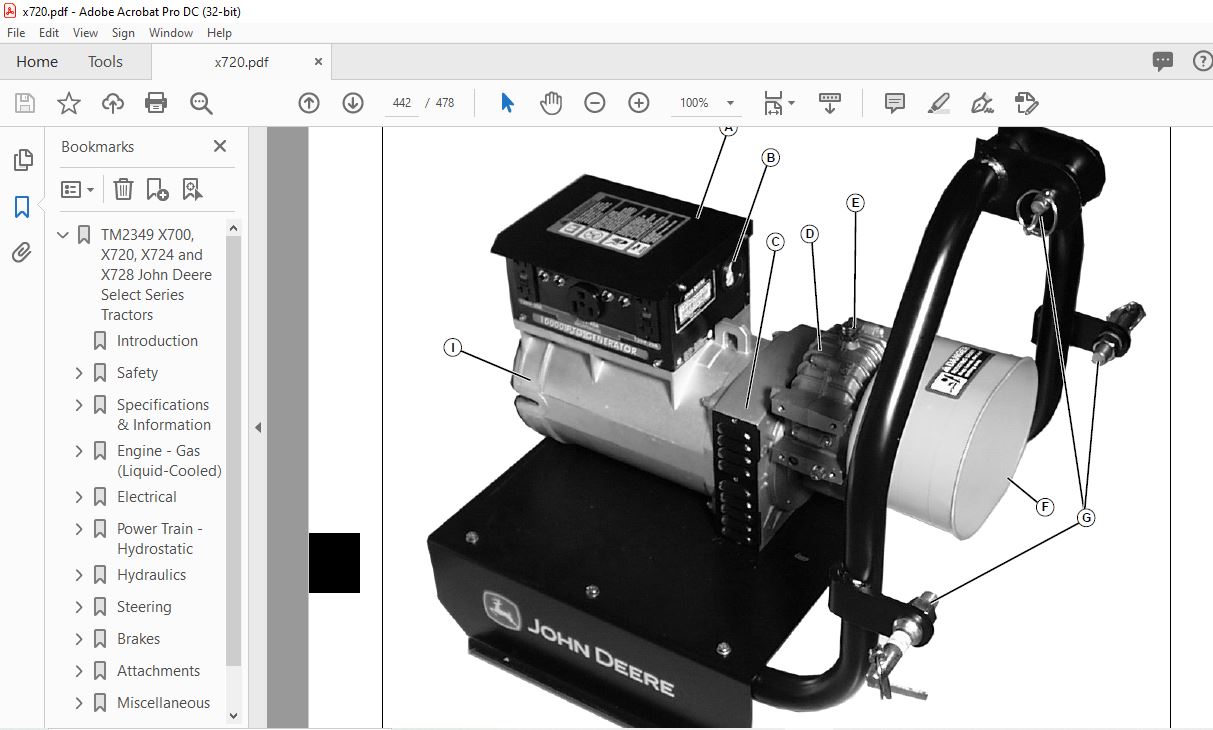1213x730 pixels.
Task: Go to the previous page
Action: coord(309,103)
